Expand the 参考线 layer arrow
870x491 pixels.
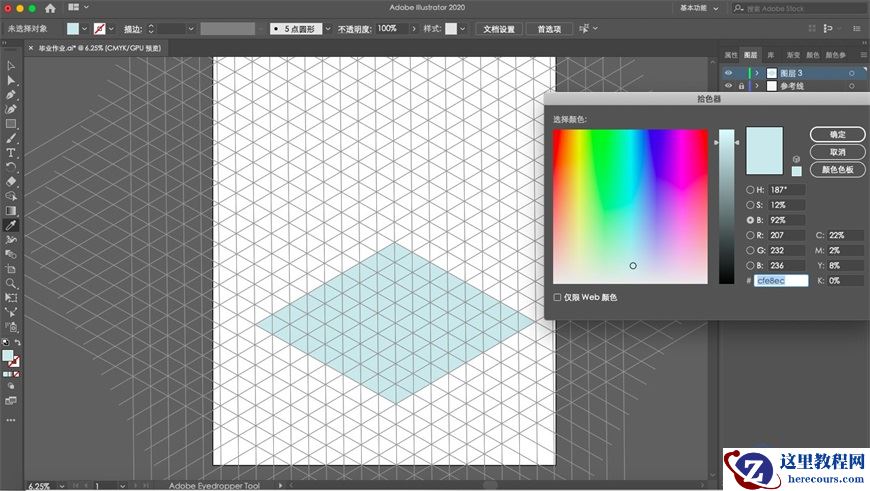(x=757, y=86)
